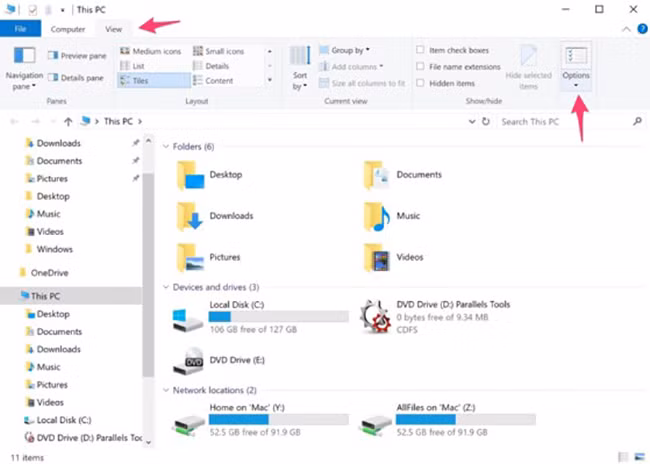The height and width of the screenshot is (464, 650).
Task: Select the Downloads folder tile
Action: point(215,216)
